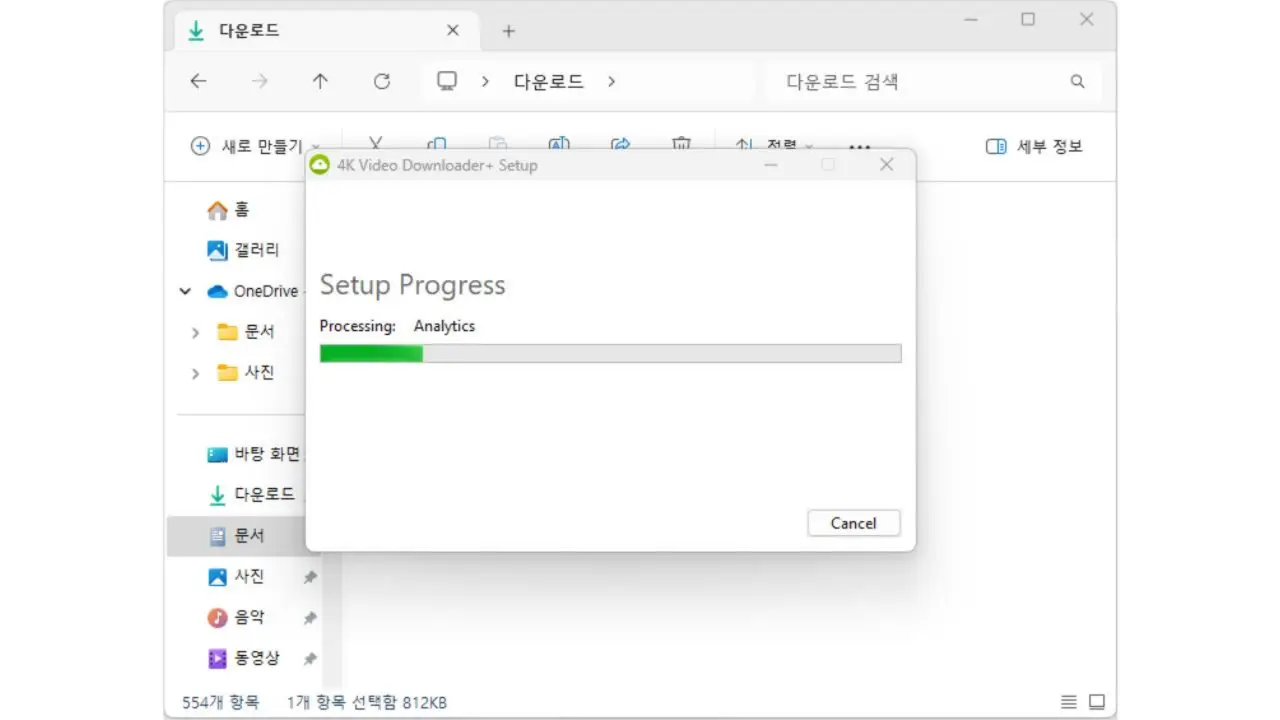Click the 554개 항목 status text

220,703
